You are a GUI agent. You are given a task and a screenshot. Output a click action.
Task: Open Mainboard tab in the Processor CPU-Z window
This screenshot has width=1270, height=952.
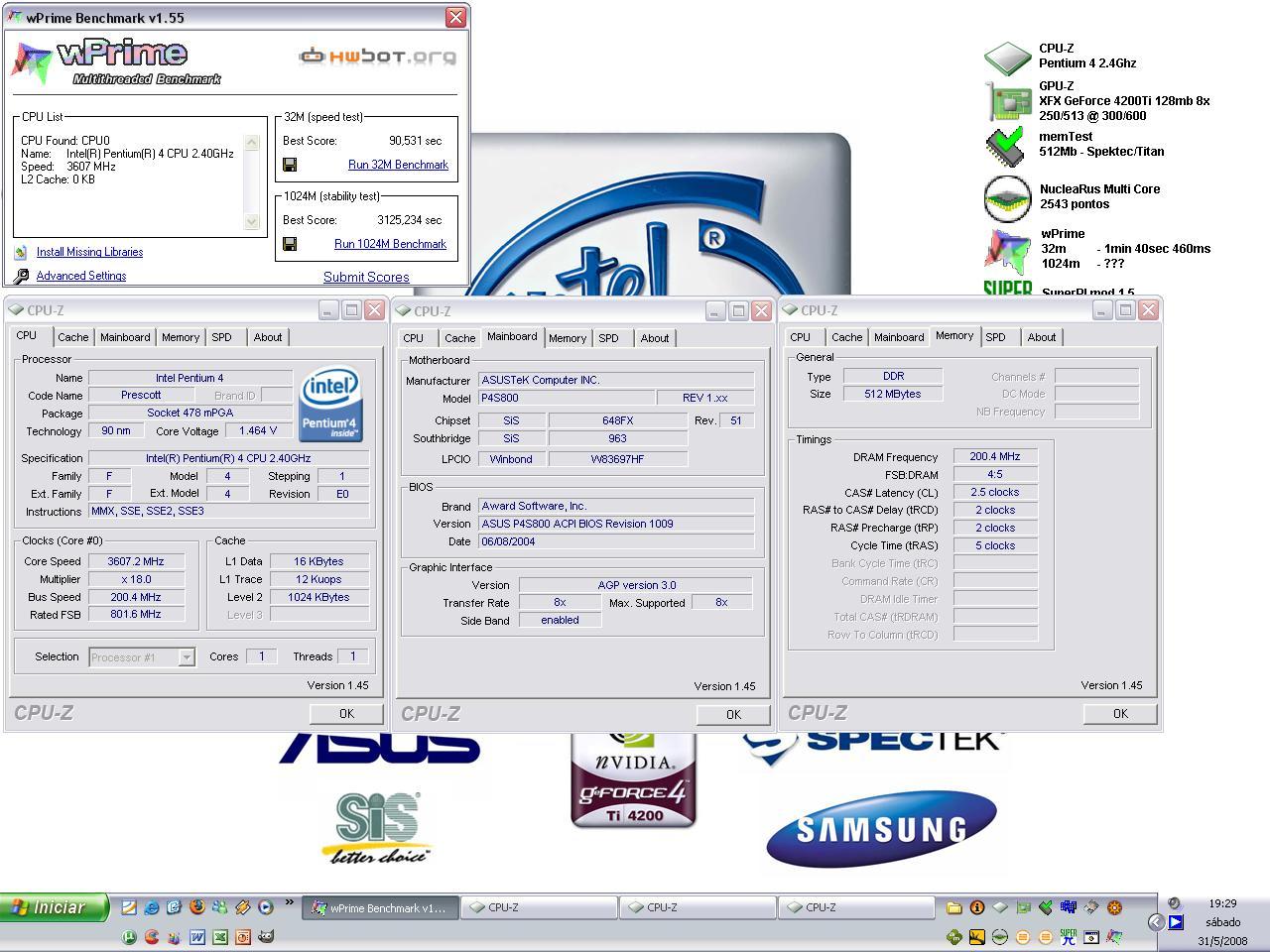click(125, 337)
